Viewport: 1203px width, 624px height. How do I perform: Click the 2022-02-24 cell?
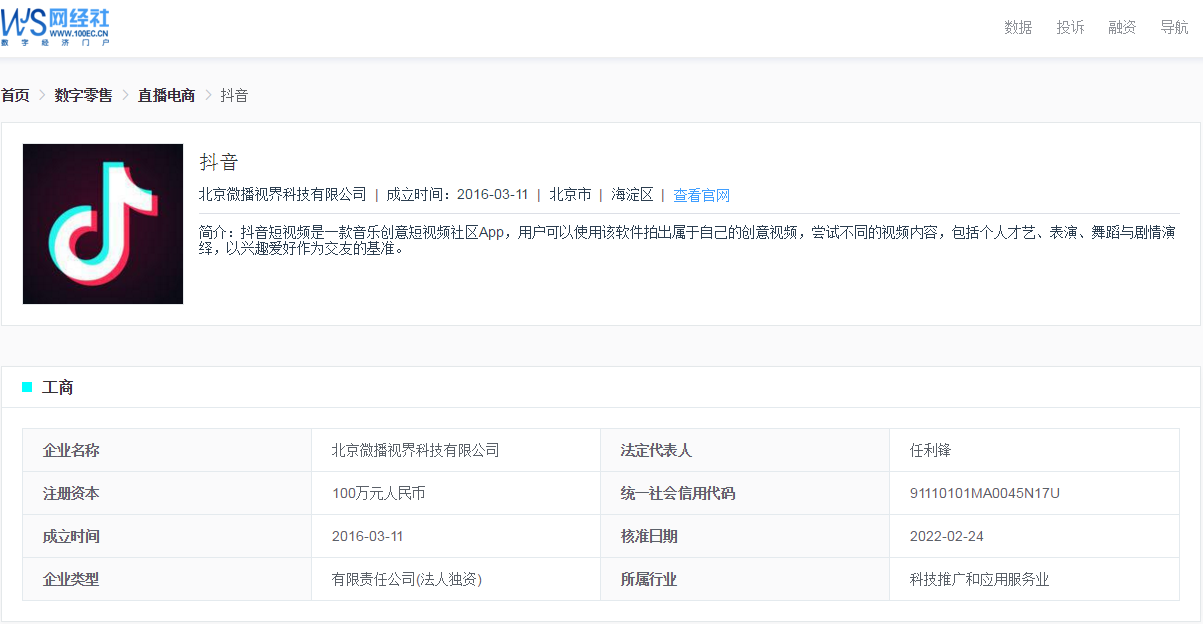tap(1034, 536)
